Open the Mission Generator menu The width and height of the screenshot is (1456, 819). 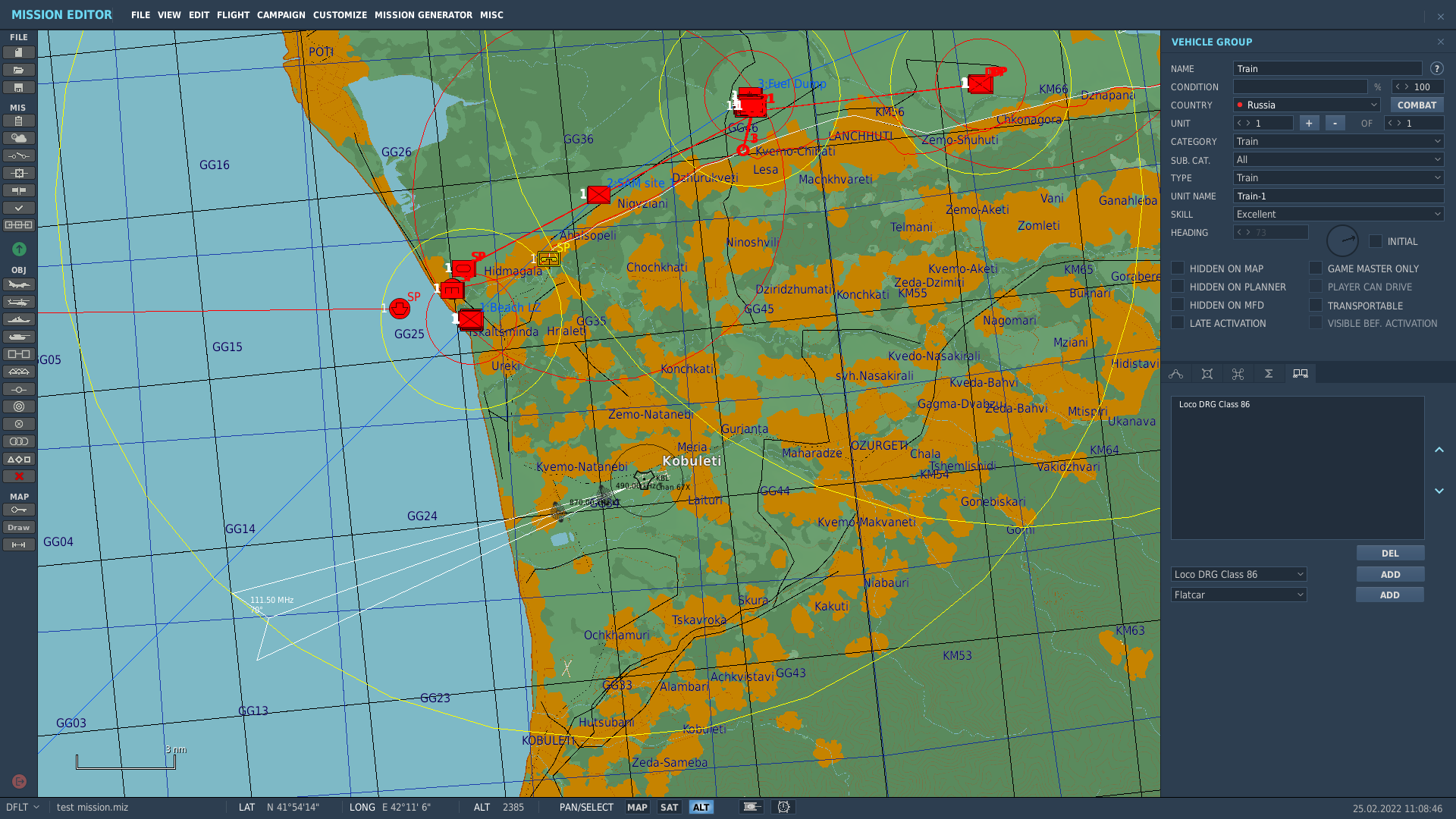click(x=423, y=14)
